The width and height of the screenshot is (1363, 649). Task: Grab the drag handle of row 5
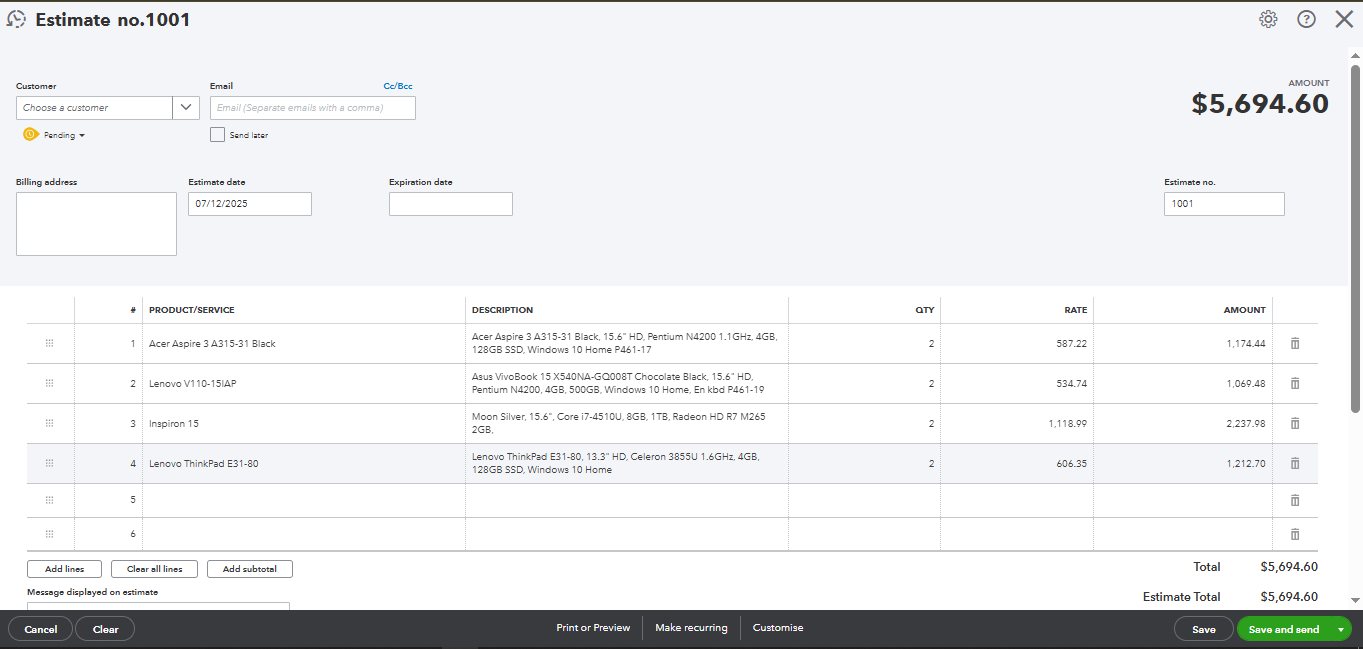point(49,500)
